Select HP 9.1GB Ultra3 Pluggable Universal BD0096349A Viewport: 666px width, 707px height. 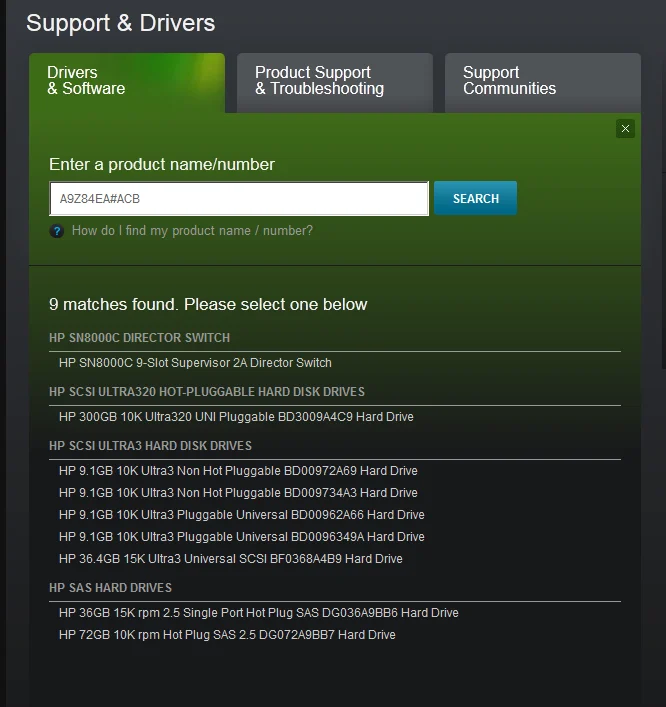coord(242,537)
